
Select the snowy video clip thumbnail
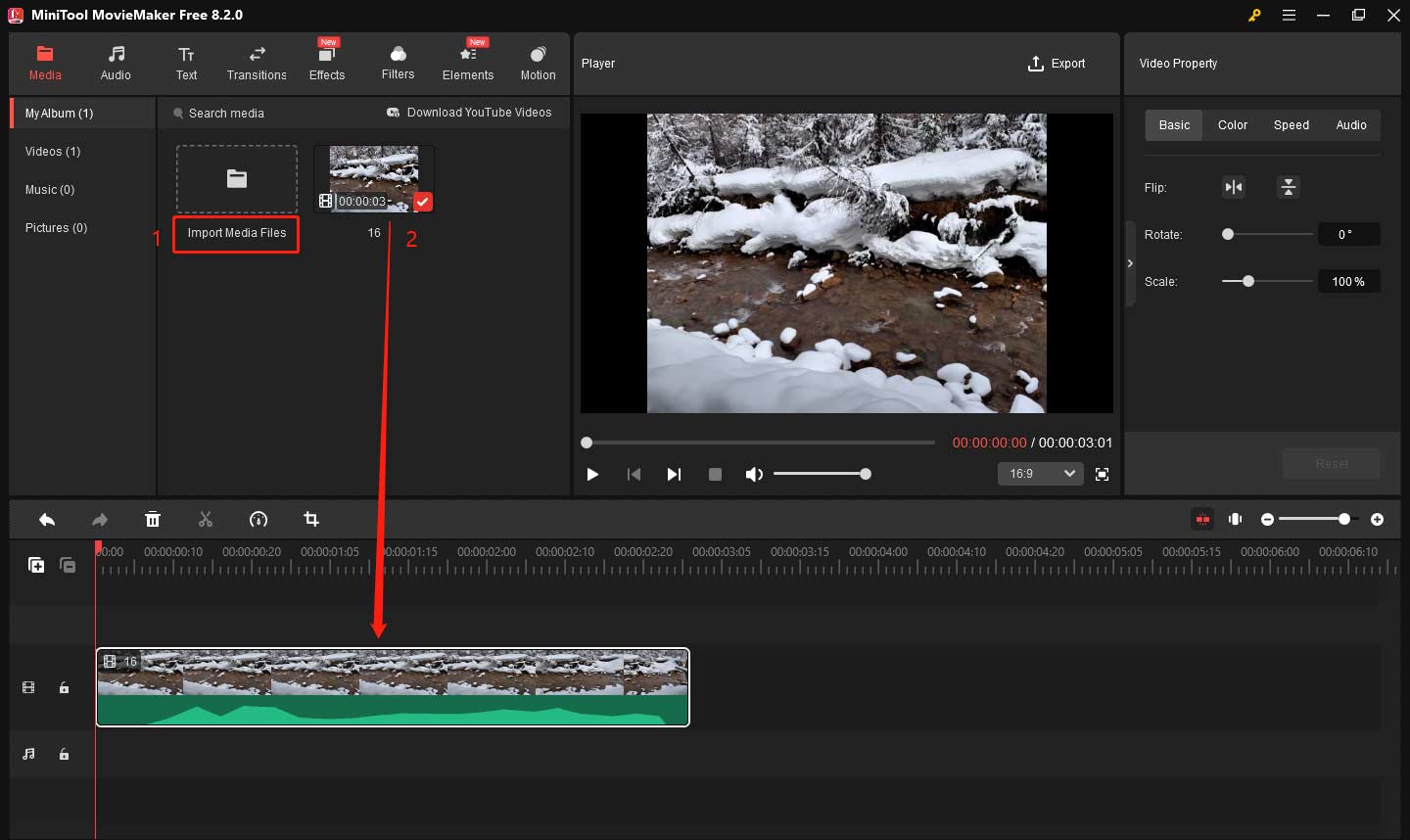tap(374, 178)
